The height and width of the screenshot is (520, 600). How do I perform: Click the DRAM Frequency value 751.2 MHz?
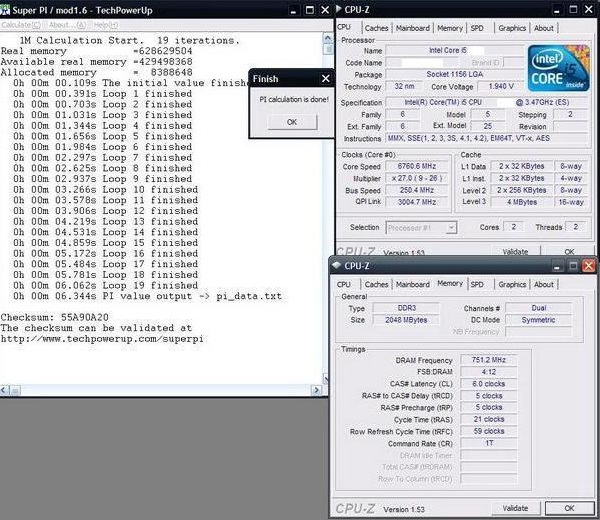click(x=489, y=360)
